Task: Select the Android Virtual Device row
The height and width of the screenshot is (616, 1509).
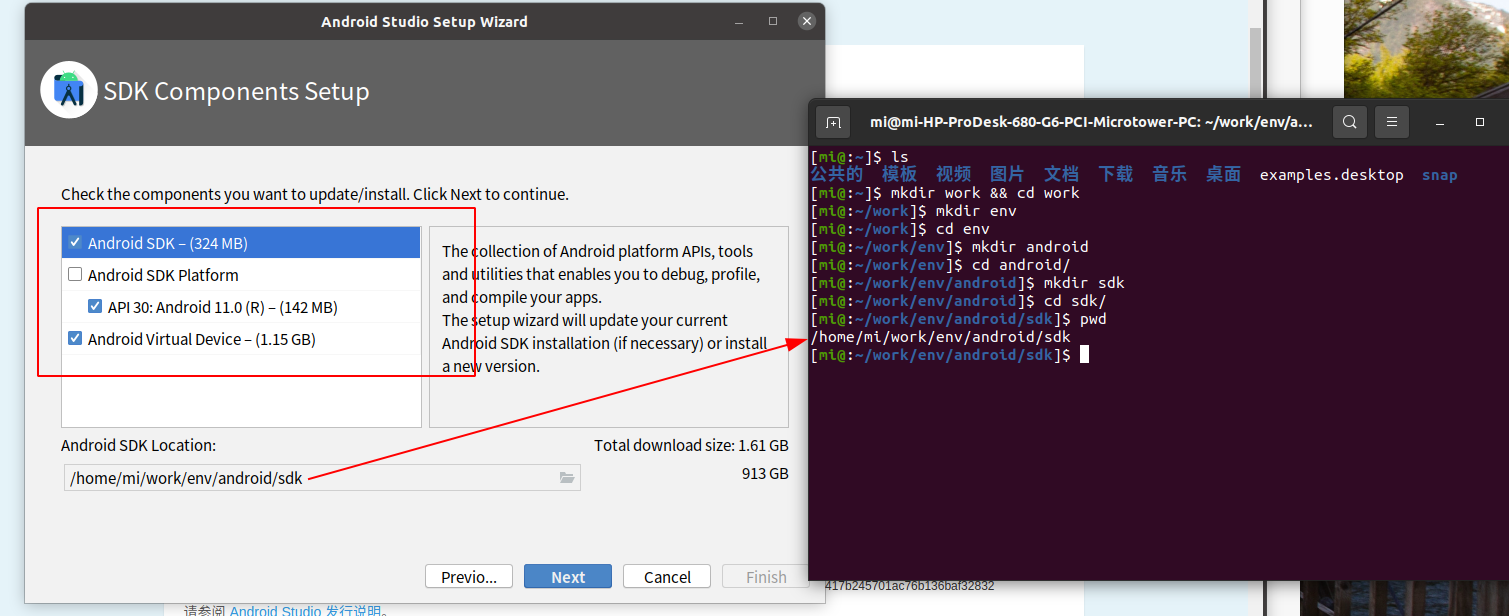Action: tap(241, 339)
